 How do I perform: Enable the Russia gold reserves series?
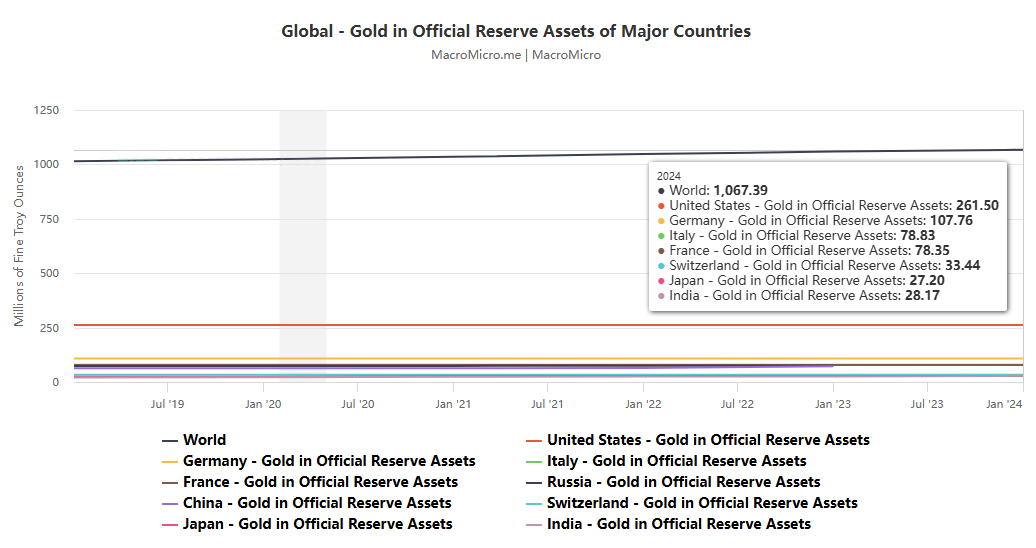tap(683, 482)
